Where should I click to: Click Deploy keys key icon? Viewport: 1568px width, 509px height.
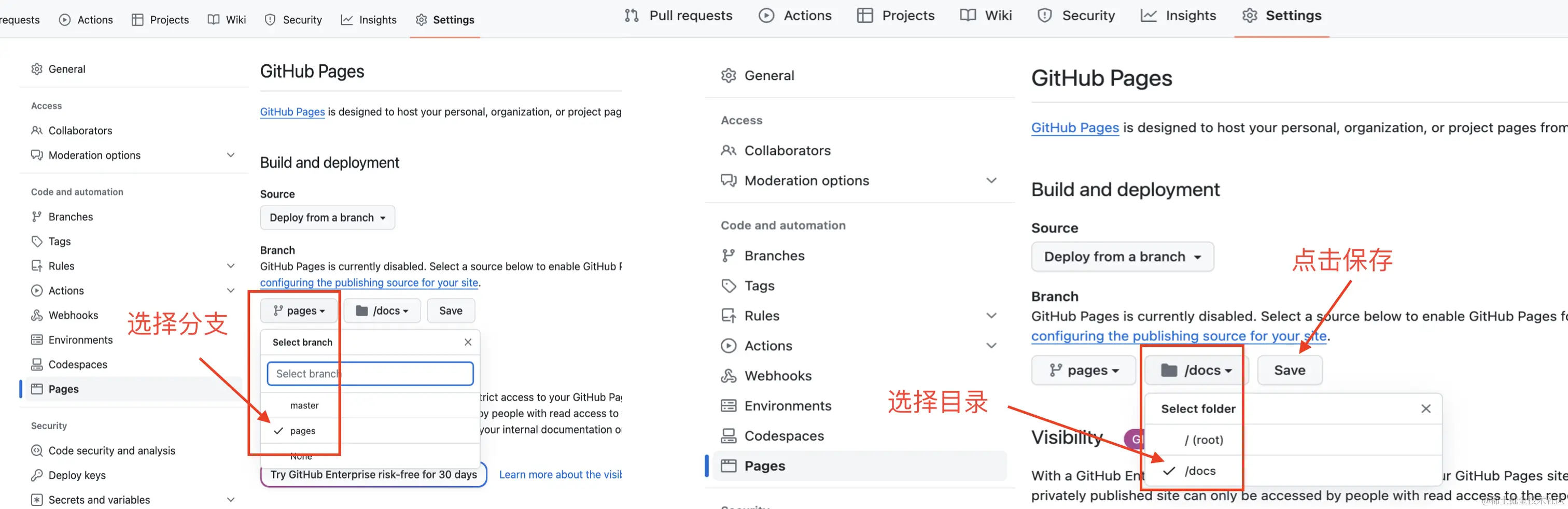pos(37,475)
